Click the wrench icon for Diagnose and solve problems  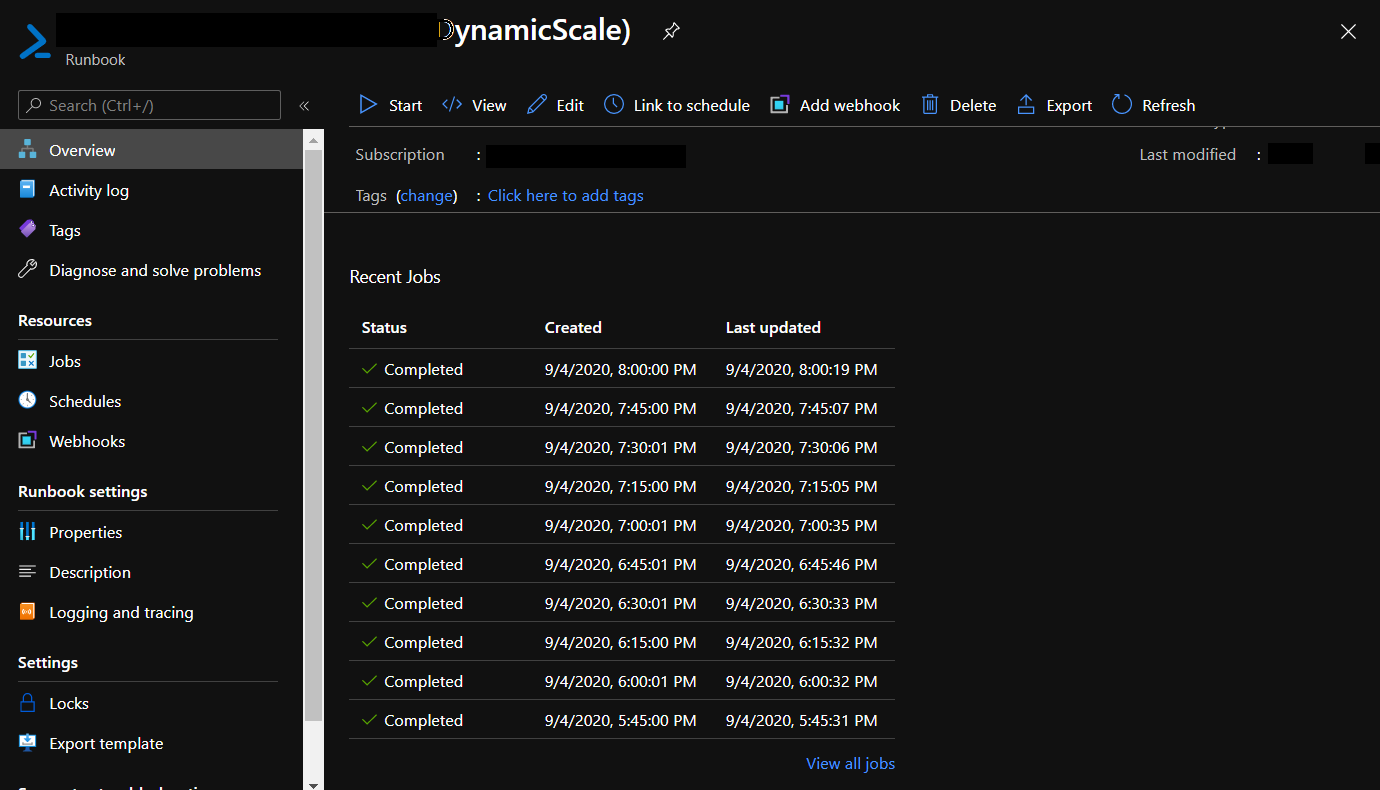28,270
